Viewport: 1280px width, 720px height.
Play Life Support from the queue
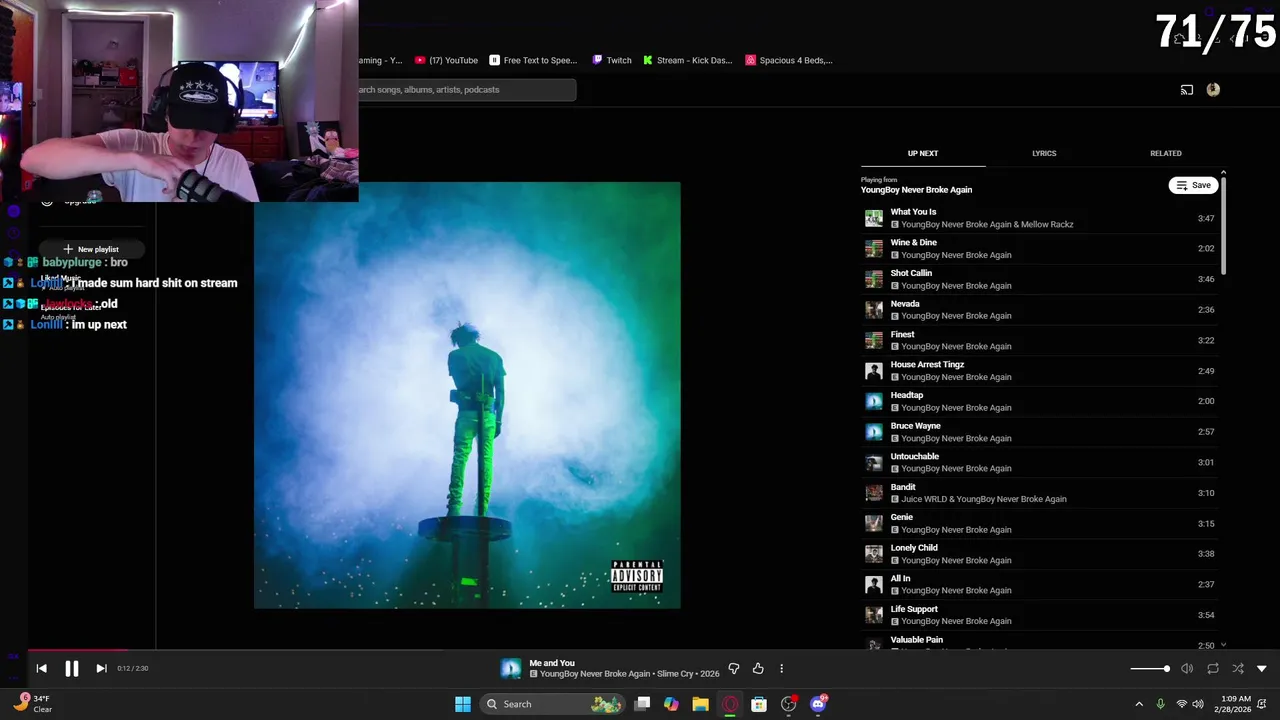tap(1040, 614)
